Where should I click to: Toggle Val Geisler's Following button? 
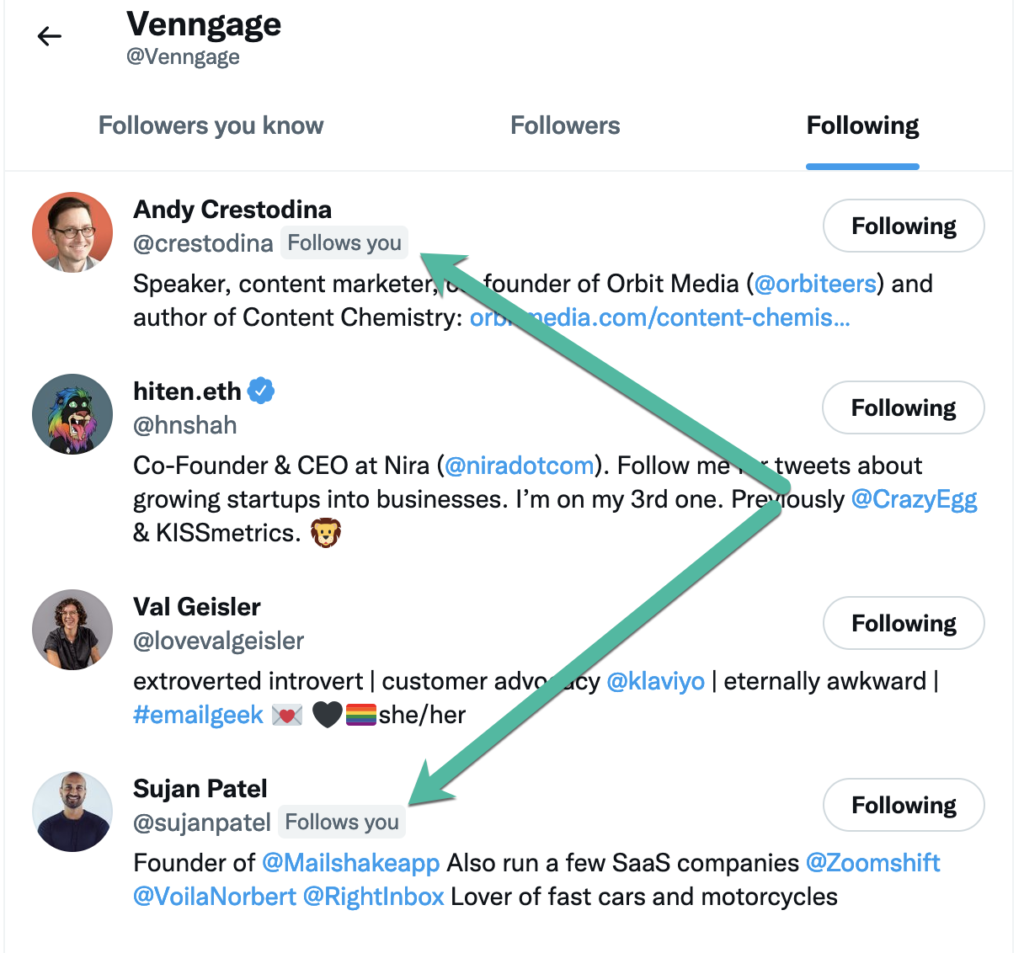(903, 624)
